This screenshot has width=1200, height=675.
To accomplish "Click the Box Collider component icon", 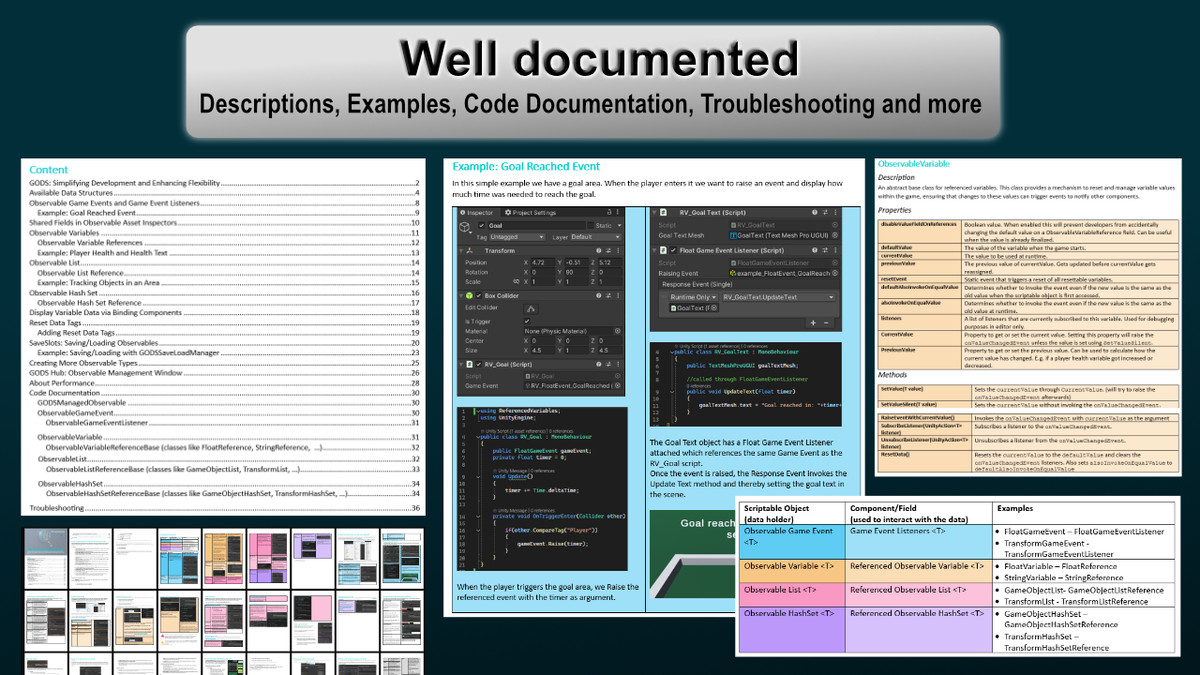I will click(x=470, y=296).
